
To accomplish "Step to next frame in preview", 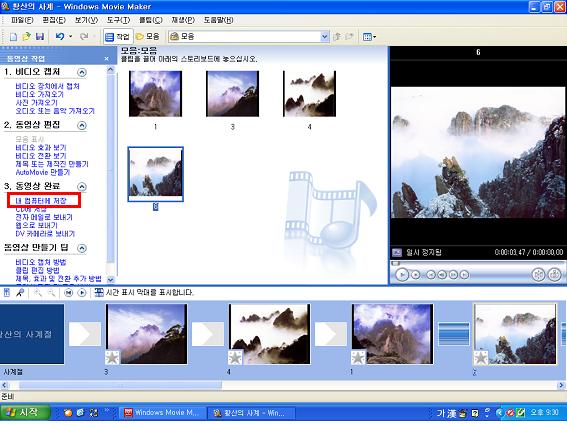I will 453,275.
